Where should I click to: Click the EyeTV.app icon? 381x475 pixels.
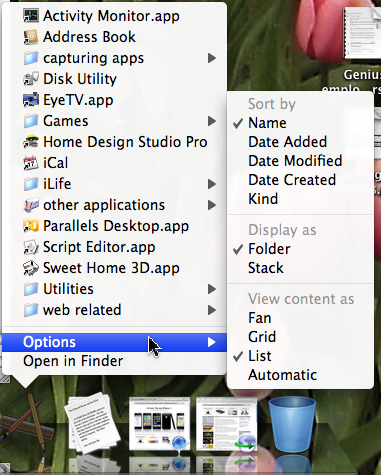(31, 100)
